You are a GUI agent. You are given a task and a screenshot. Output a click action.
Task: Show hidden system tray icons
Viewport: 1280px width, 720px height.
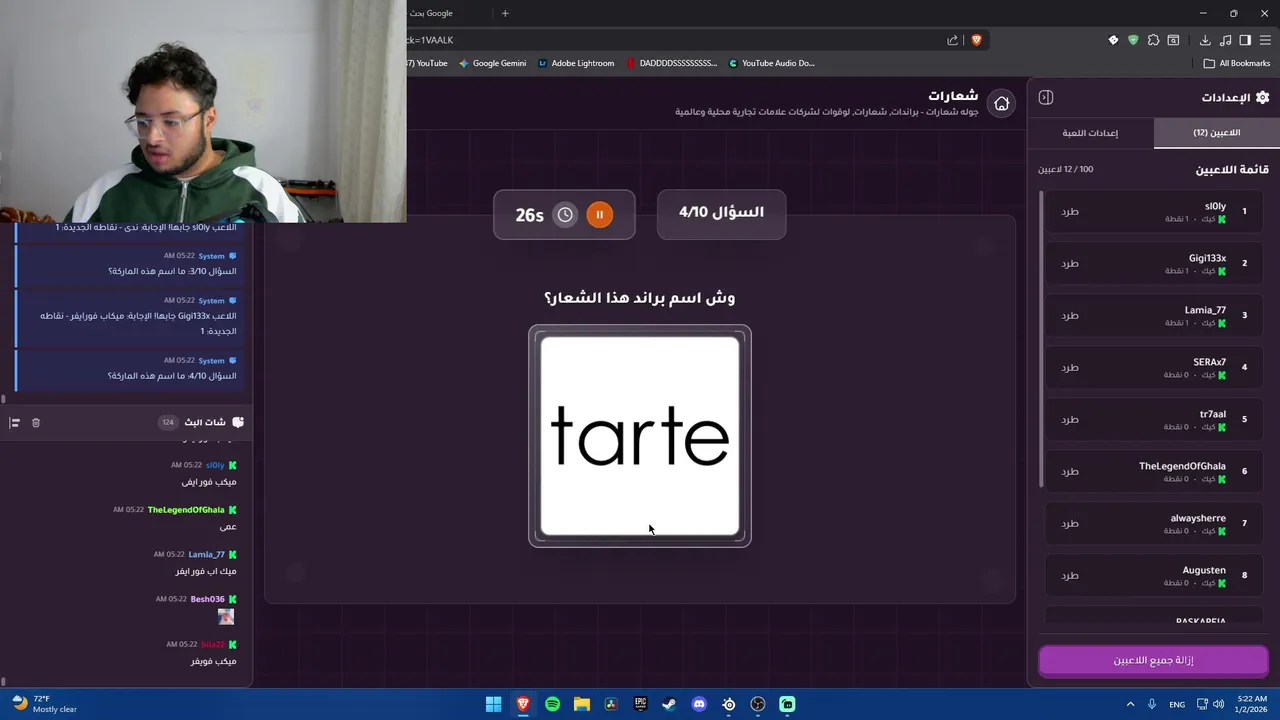1130,704
